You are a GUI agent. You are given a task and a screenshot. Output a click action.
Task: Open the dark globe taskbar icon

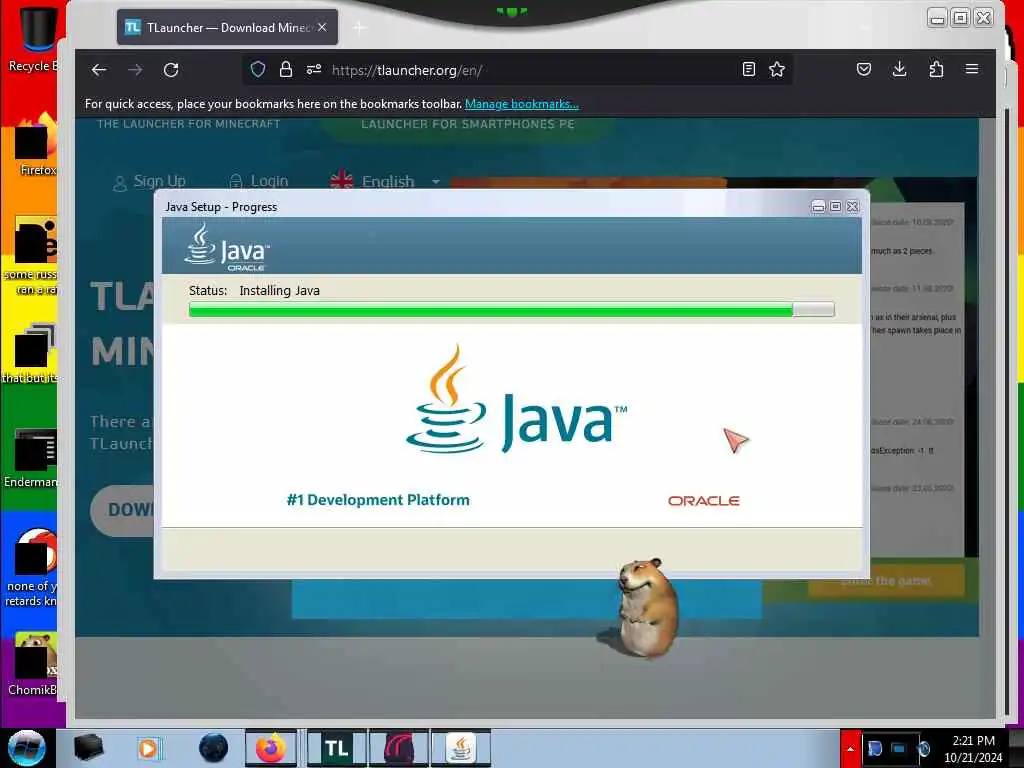[214, 748]
